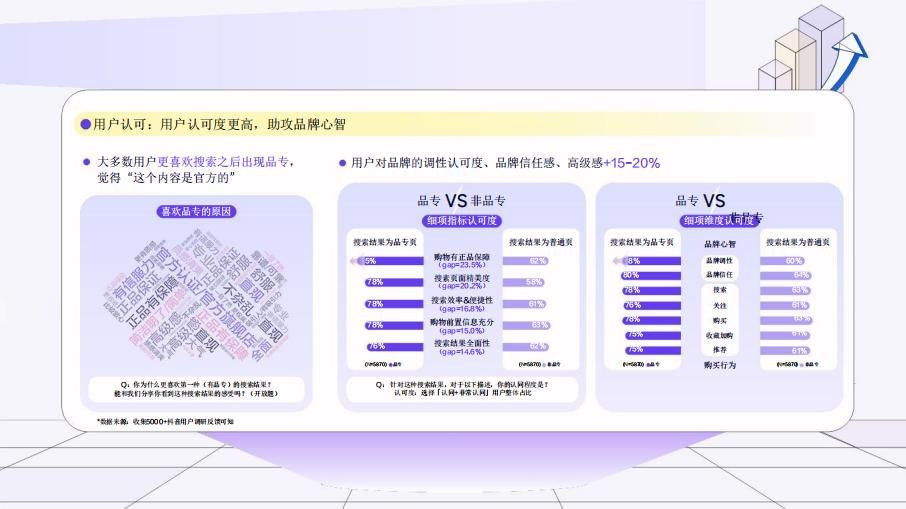Select the text '用户对品牌的调性认可度、品牌信任感、高级感'
This screenshot has height=509, width=906.
pyautogui.click(x=477, y=163)
